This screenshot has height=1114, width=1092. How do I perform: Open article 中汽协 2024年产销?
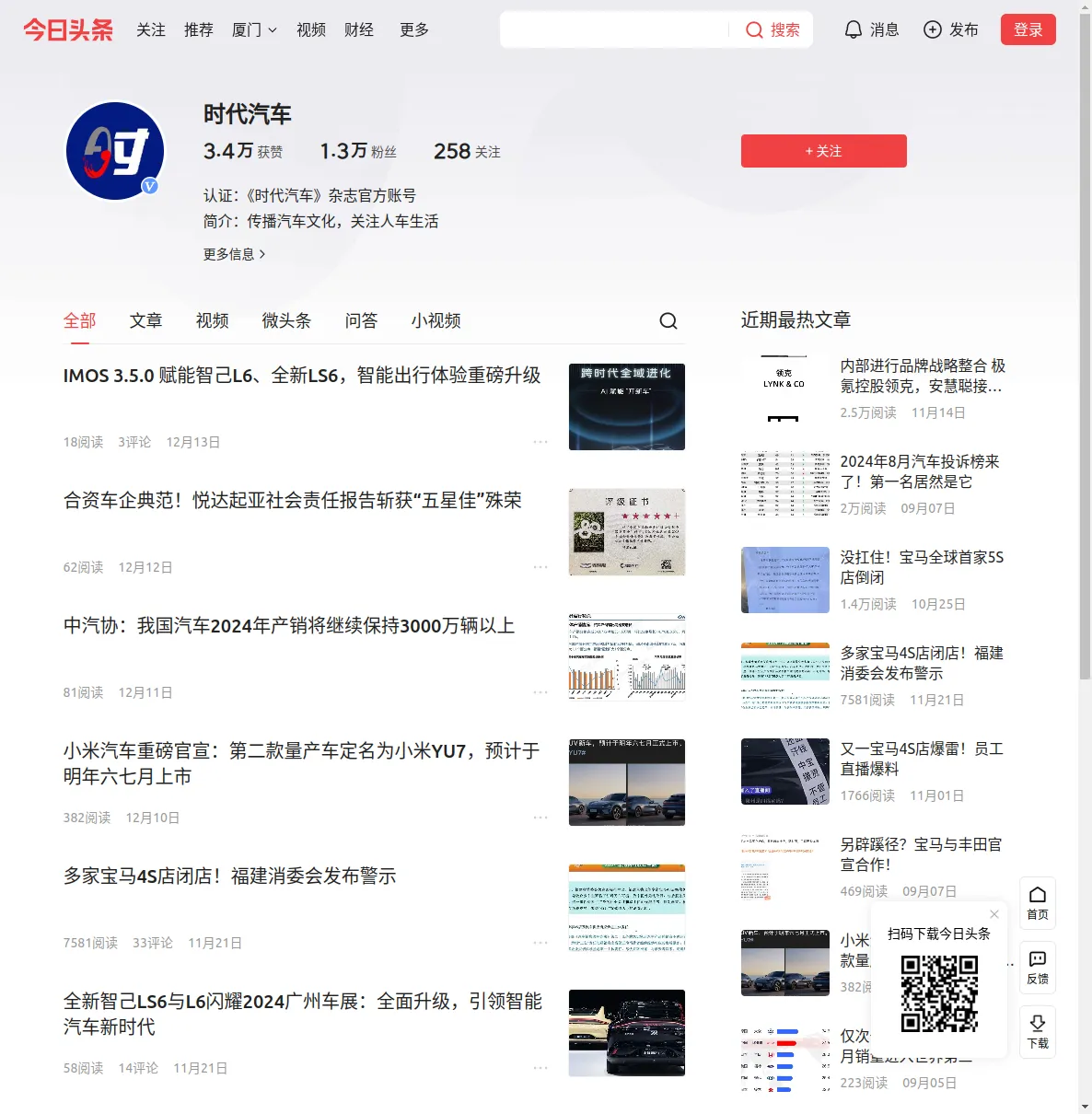pyautogui.click(x=289, y=626)
